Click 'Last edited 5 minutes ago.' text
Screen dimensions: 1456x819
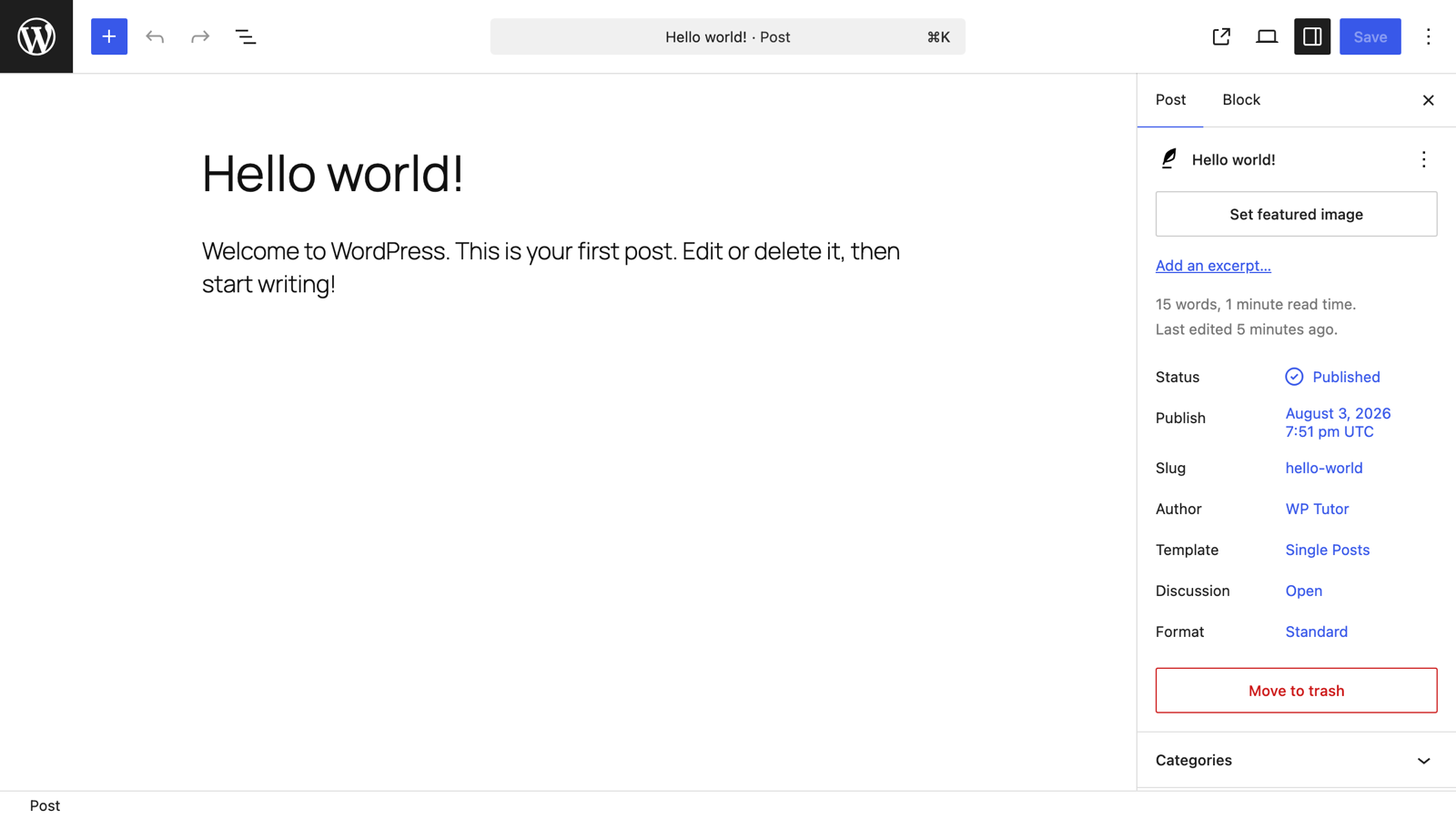click(x=1246, y=329)
